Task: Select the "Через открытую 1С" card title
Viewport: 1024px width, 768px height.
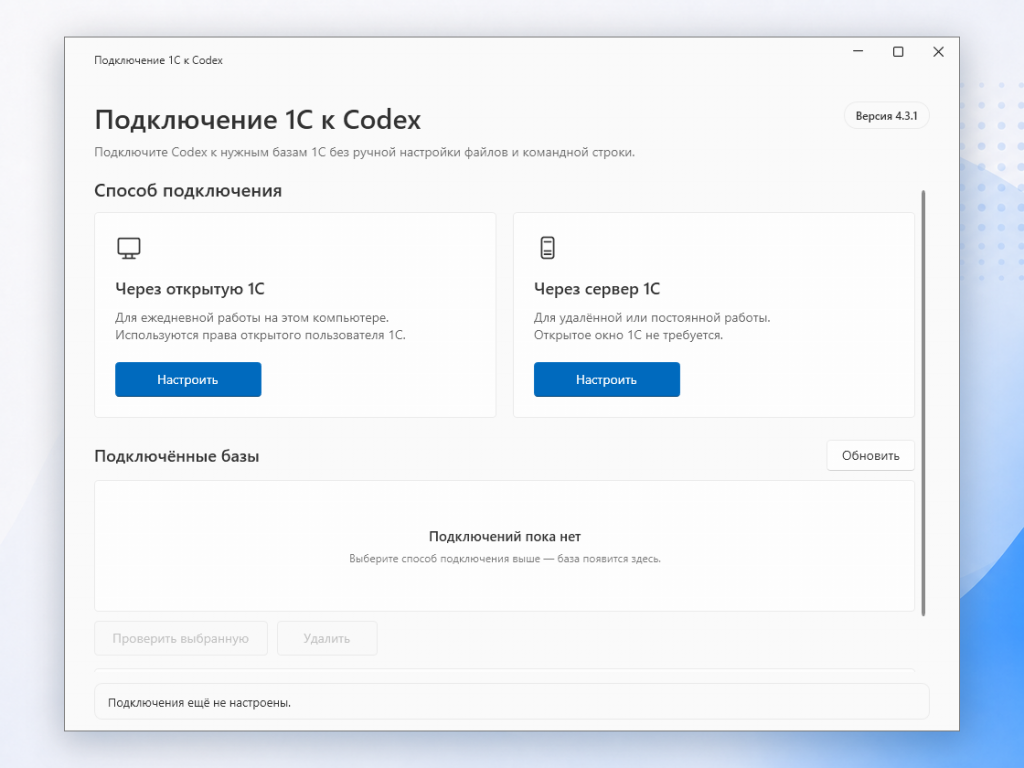Action: coord(190,289)
